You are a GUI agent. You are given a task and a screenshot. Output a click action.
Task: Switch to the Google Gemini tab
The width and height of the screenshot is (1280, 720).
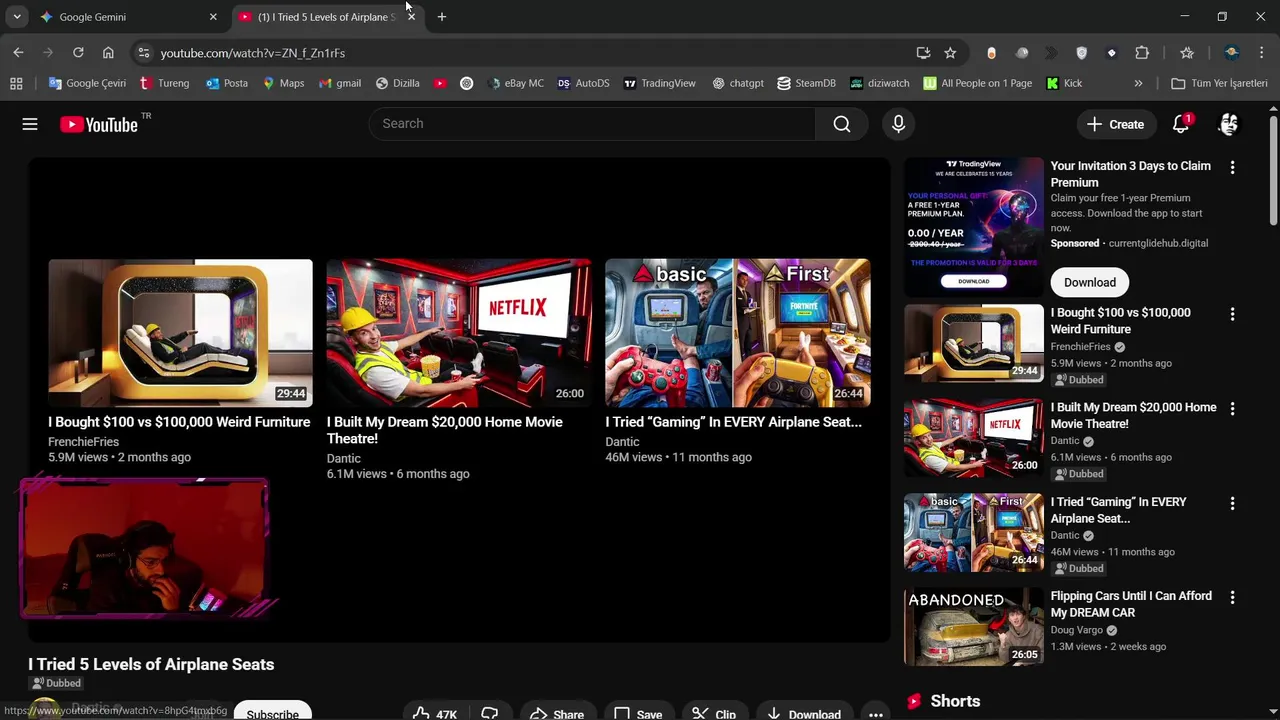tap(128, 17)
